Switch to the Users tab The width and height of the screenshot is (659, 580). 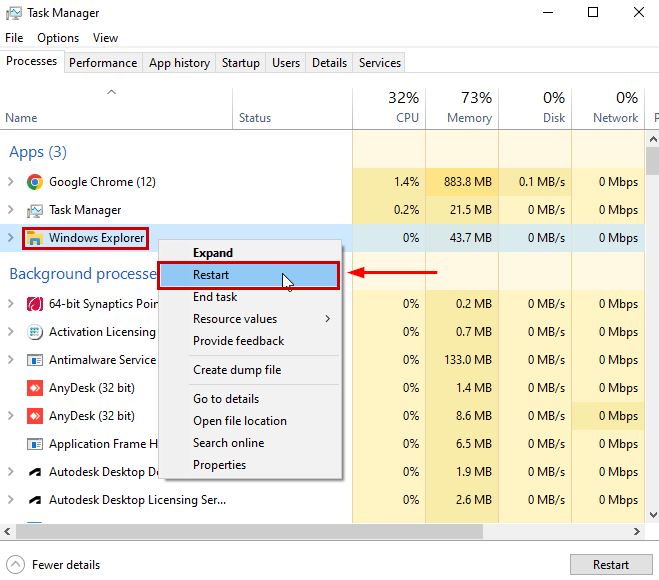coord(286,63)
